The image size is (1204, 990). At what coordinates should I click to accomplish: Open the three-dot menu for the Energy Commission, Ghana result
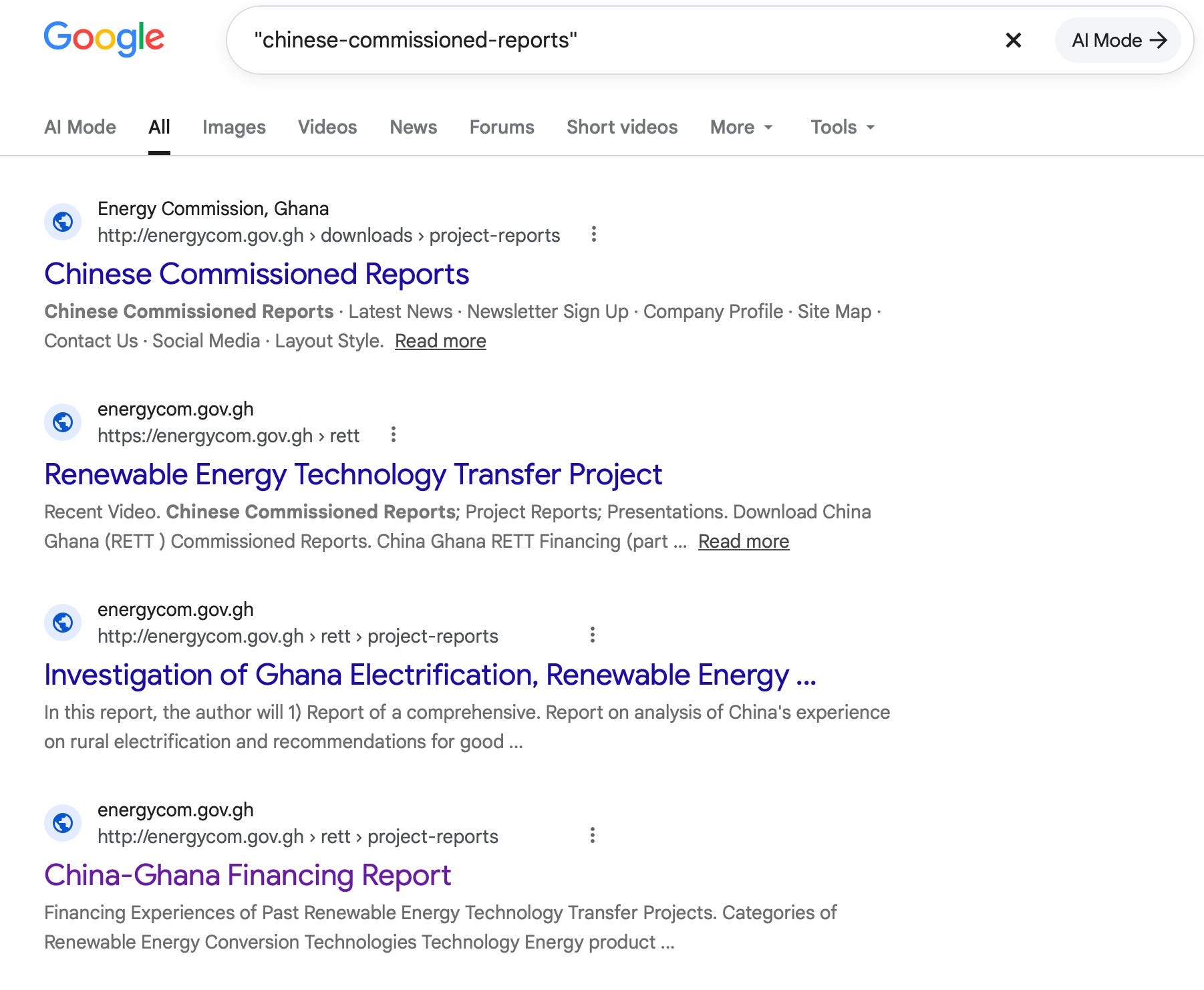pos(593,234)
